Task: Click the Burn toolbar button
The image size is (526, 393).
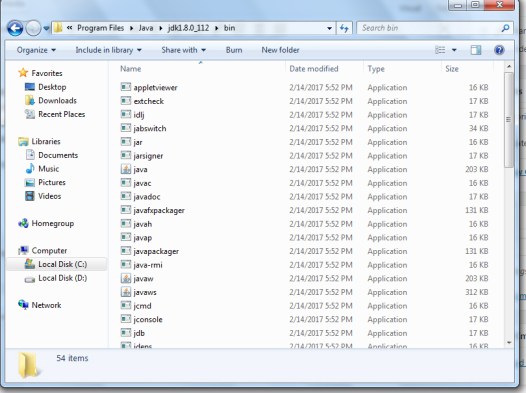Action: tap(234, 50)
